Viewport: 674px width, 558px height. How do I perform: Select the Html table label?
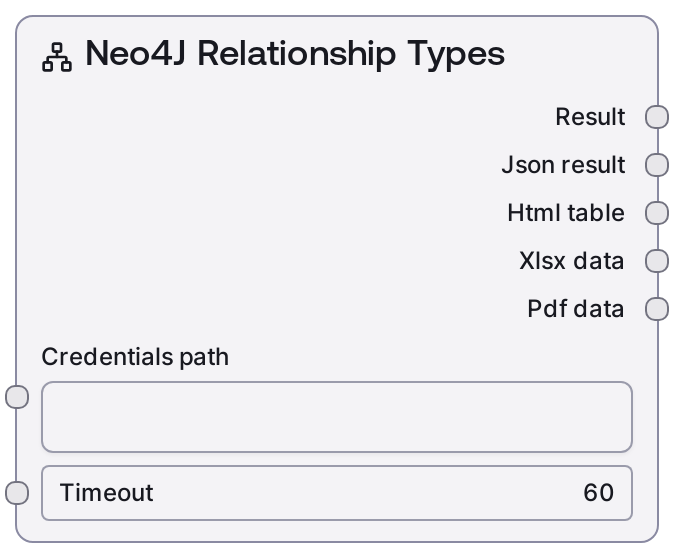point(565,213)
